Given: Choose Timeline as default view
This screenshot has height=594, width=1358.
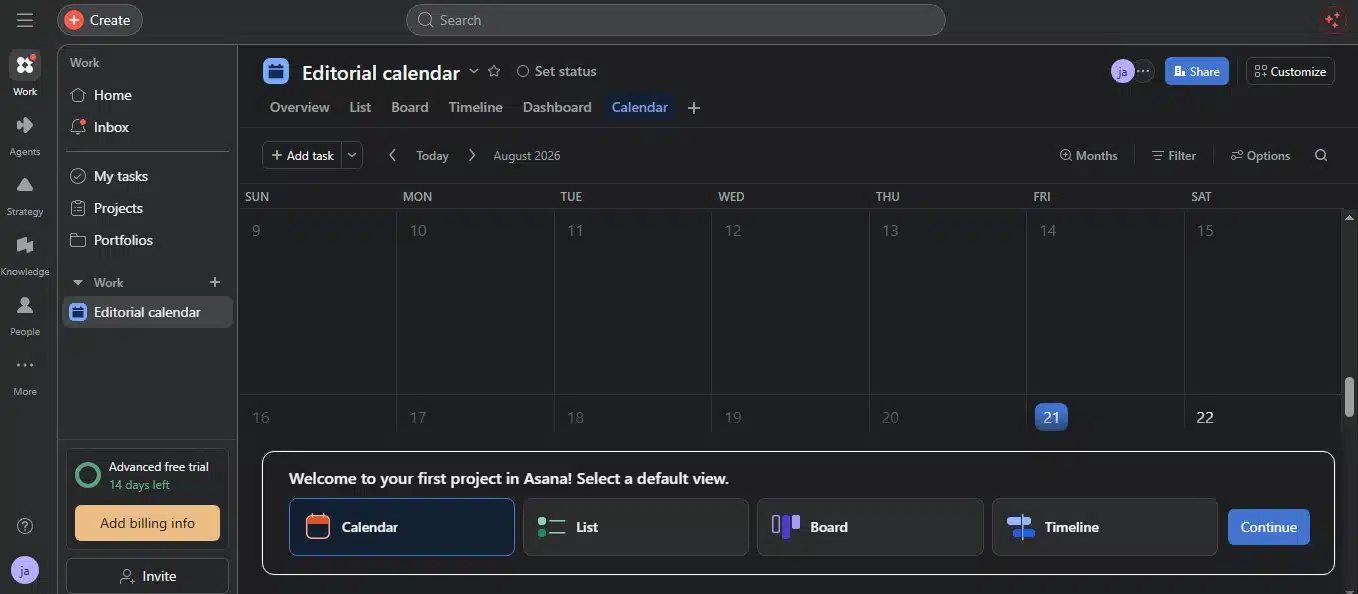Looking at the screenshot, I should pos(1104,527).
